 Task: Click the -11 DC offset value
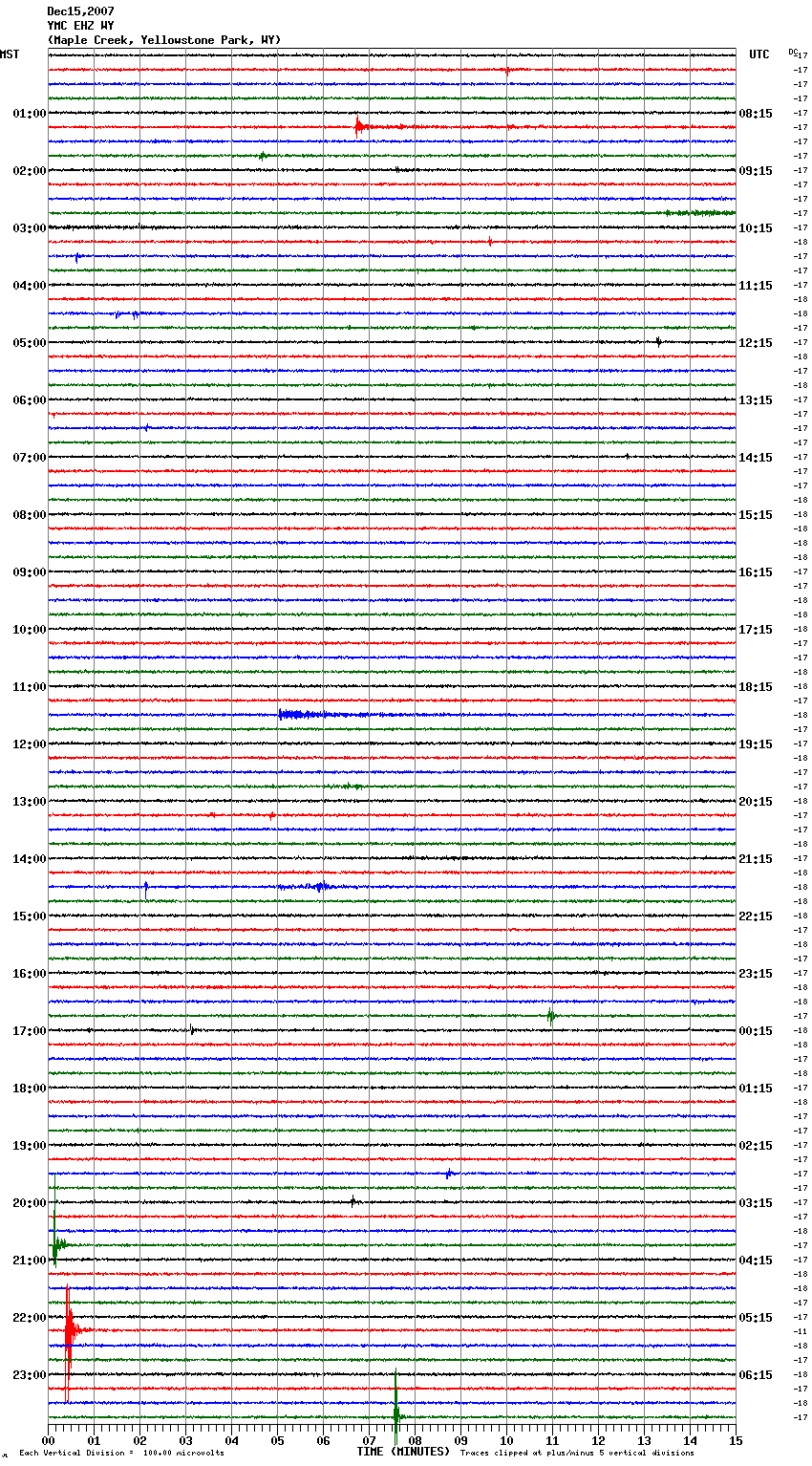point(801,1332)
